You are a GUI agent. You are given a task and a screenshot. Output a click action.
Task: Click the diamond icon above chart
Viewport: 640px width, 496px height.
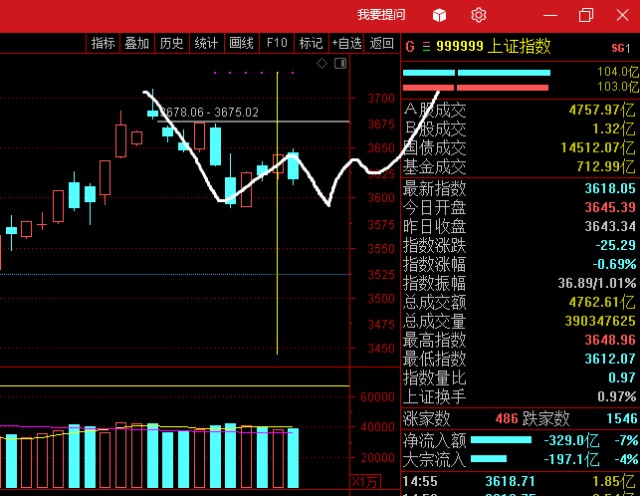322,63
